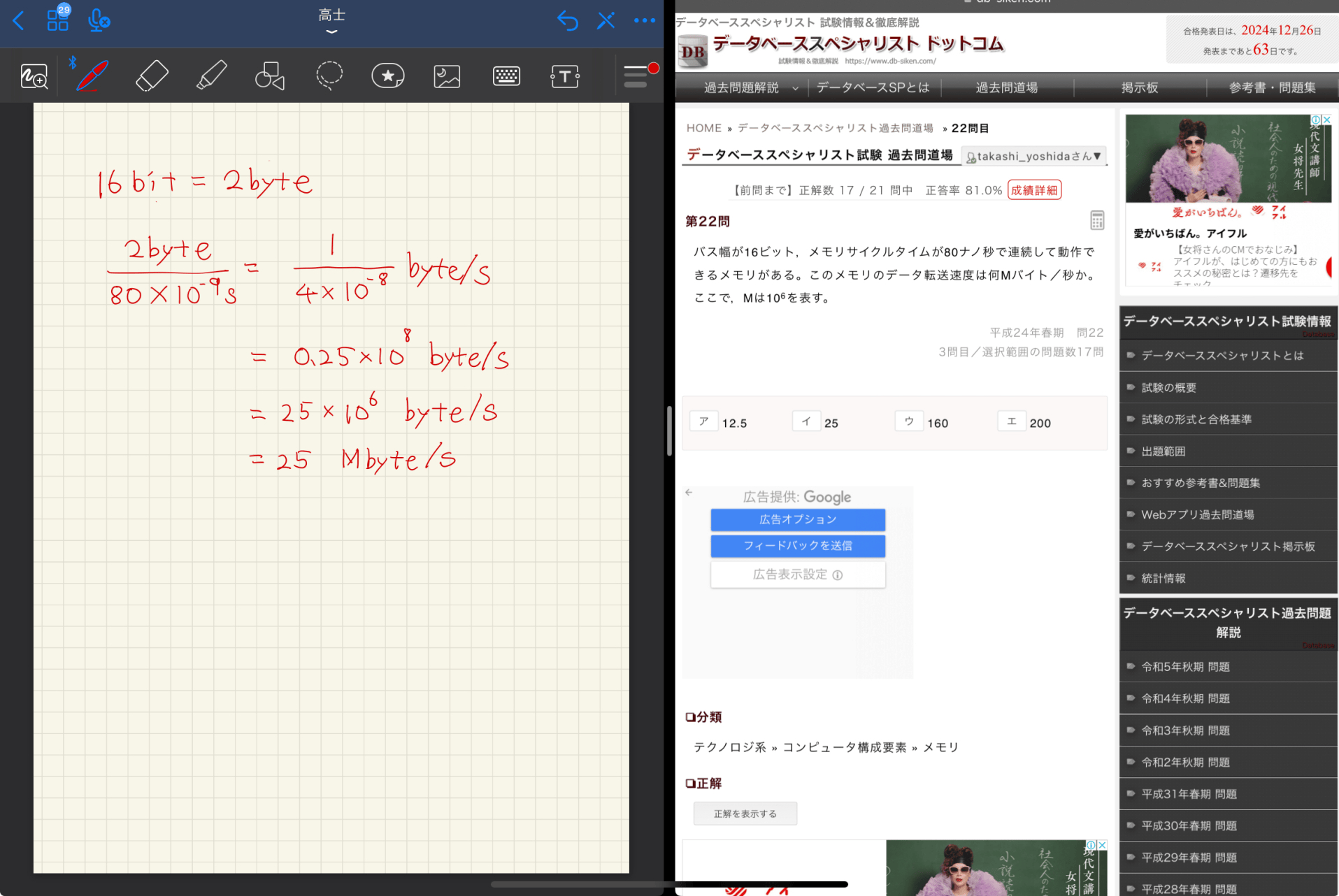Image resolution: width=1339 pixels, height=896 pixels.
Task: Activate the Lasso selection tool
Action: (x=329, y=75)
